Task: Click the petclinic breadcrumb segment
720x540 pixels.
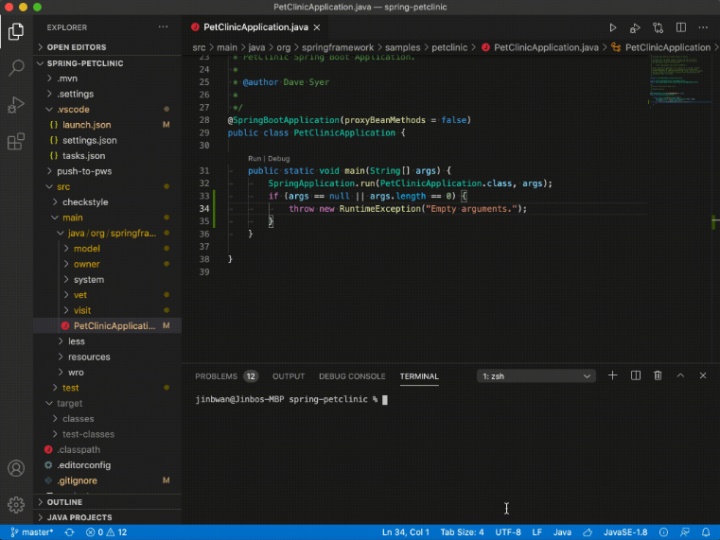Action: 449,47
